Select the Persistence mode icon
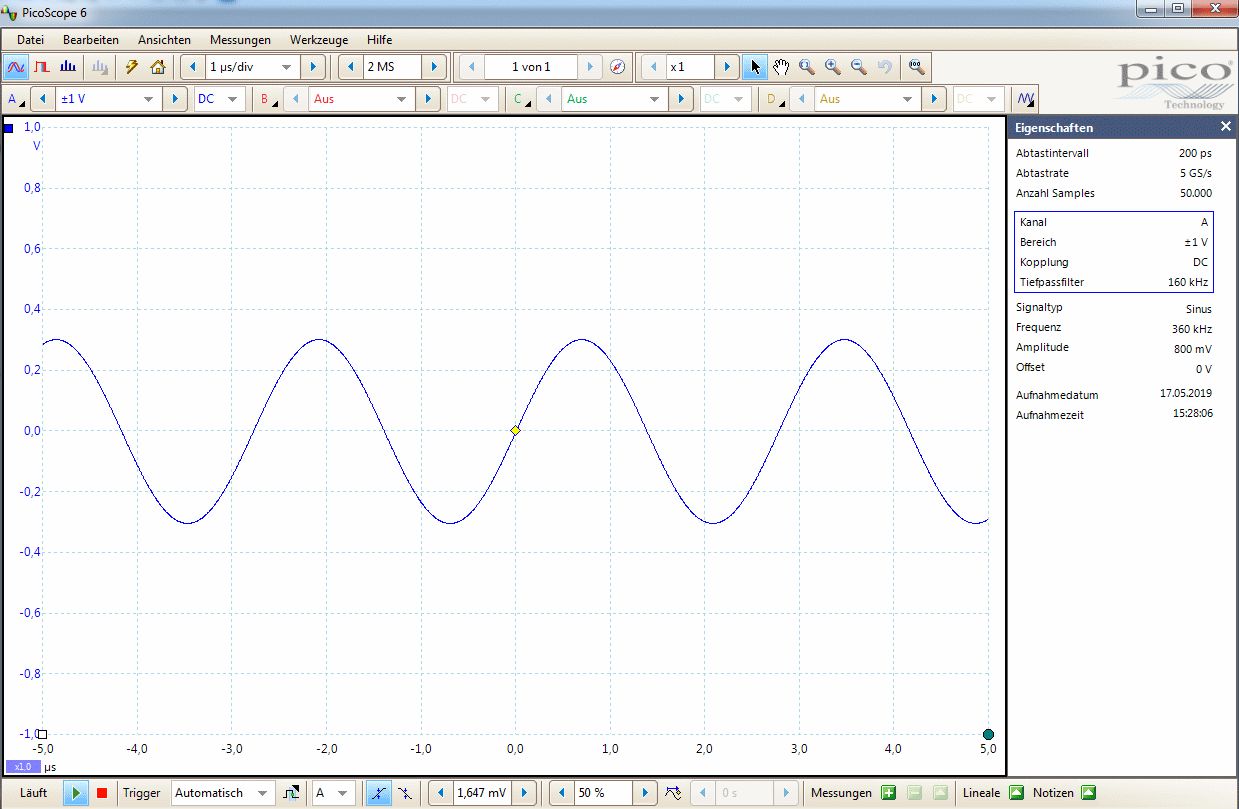This screenshot has height=809, width=1239. (x=42, y=67)
